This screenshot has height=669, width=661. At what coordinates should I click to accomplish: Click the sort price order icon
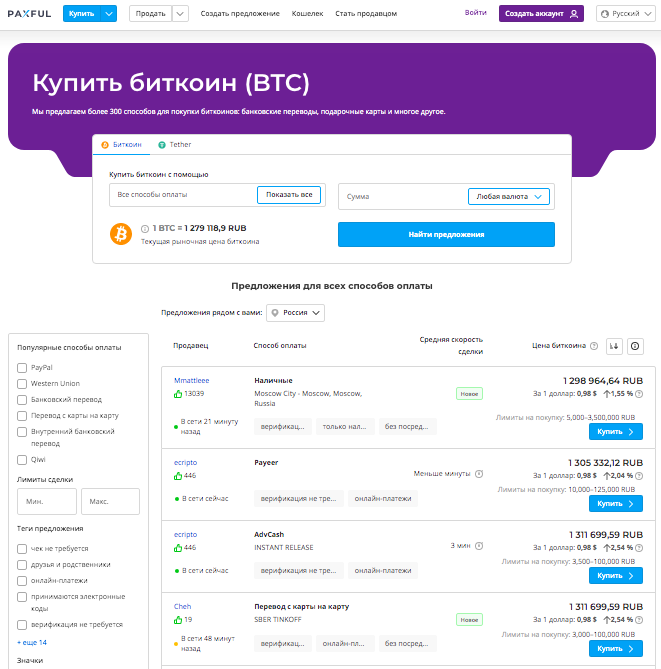(614, 346)
